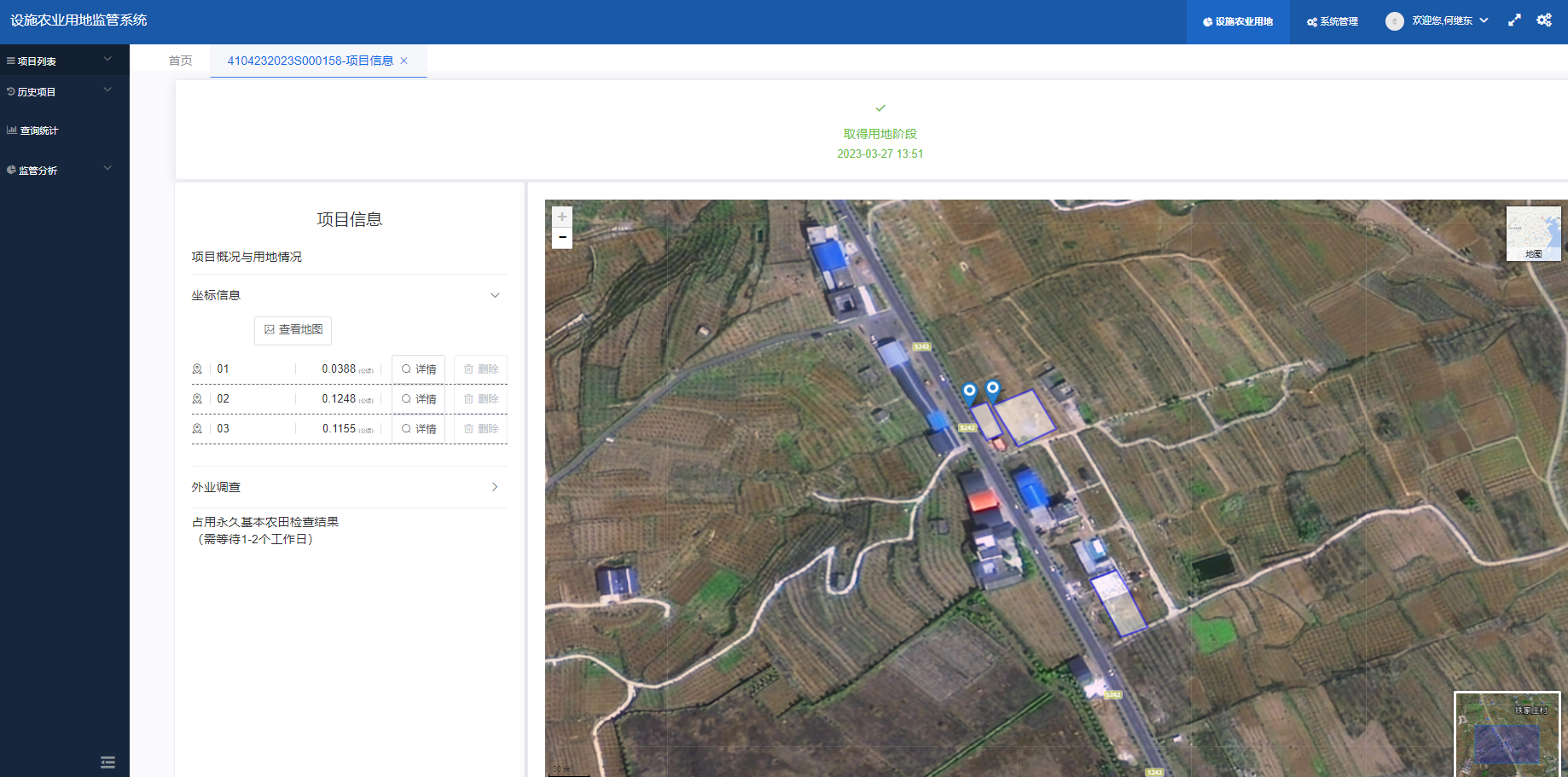Expand the 欢迎您,何继东 user dropdown
Screen dimensions: 1568x777
[1449, 20]
